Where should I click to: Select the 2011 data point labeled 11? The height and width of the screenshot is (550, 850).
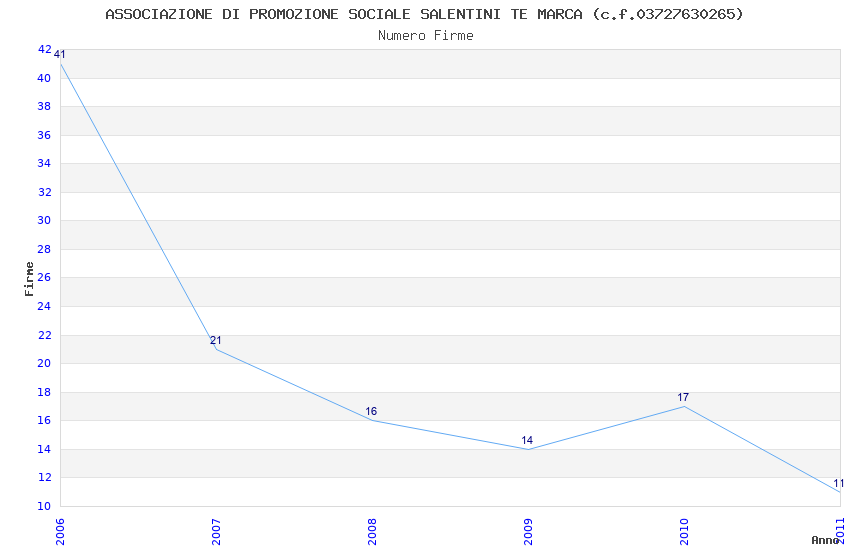point(840,491)
